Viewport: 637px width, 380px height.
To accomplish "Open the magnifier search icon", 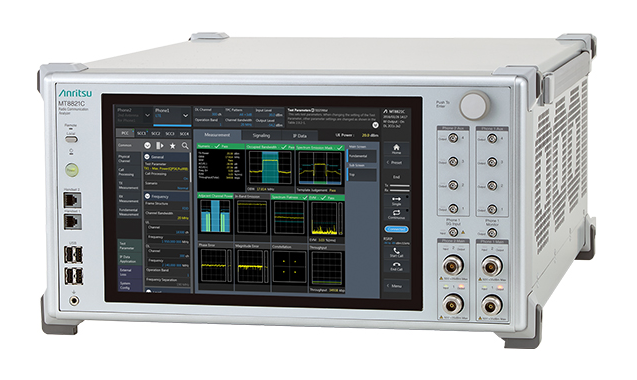I will coord(185,145).
